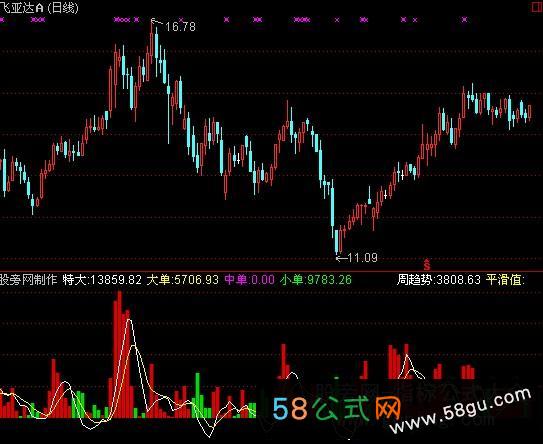543x444 pixels.
Task: Click the magenta 中单:0.00 label
Action: (x=250, y=279)
